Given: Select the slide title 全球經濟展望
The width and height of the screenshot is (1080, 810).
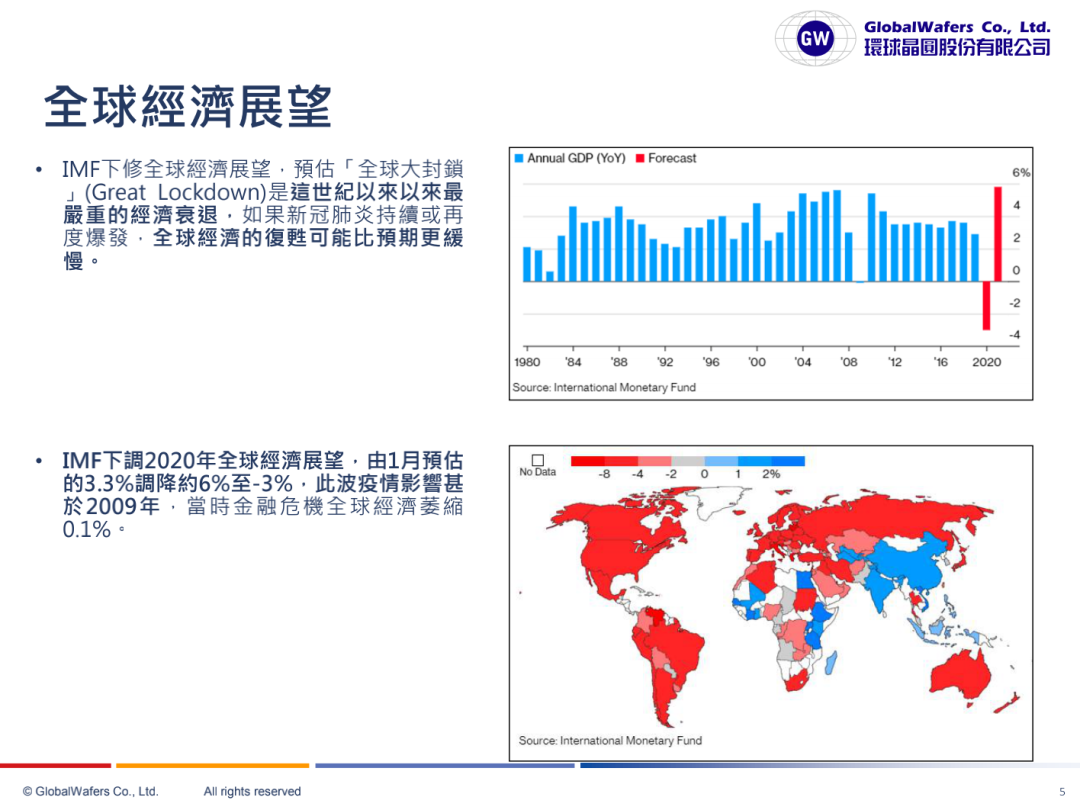Looking at the screenshot, I should point(187,106).
